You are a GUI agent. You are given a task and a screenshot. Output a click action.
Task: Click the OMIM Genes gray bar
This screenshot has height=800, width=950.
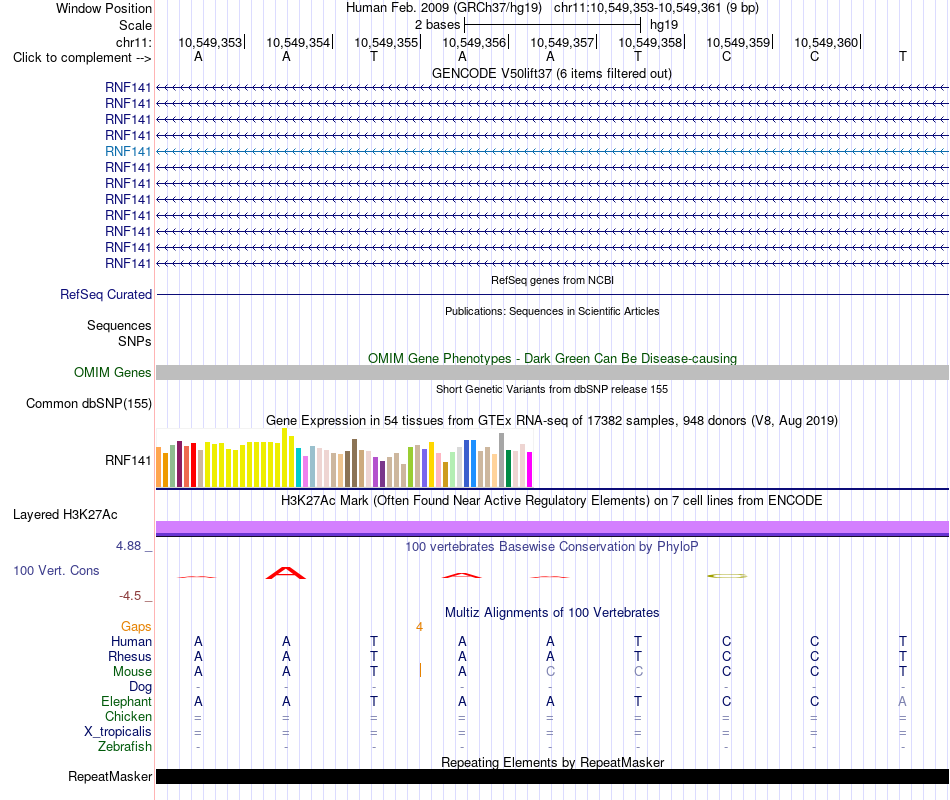tap(552, 373)
